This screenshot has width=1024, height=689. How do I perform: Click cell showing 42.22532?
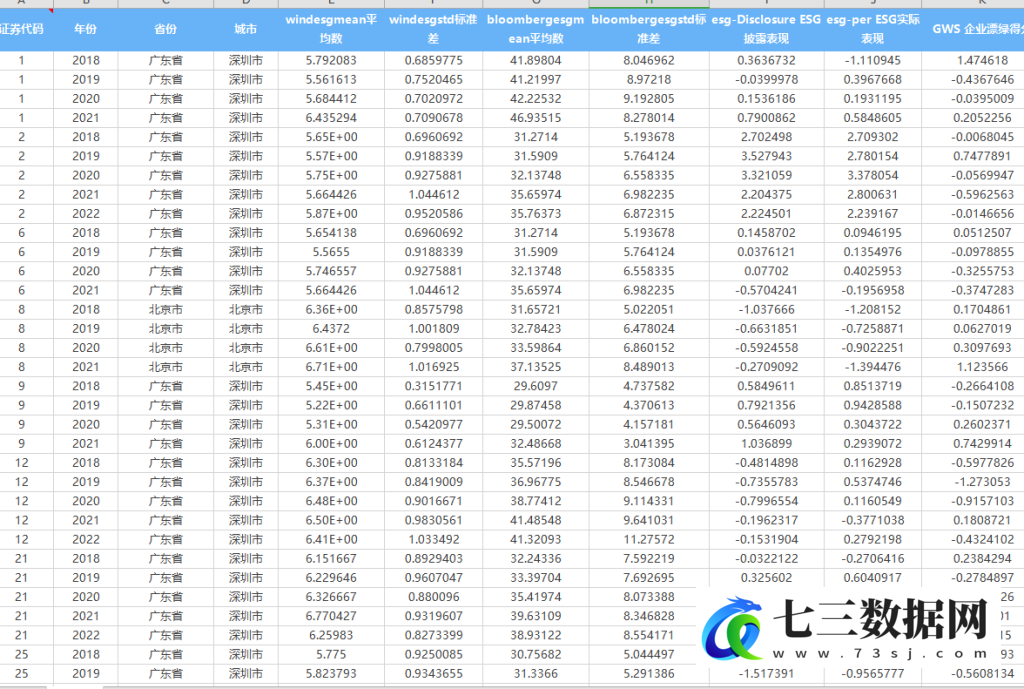(x=536, y=99)
